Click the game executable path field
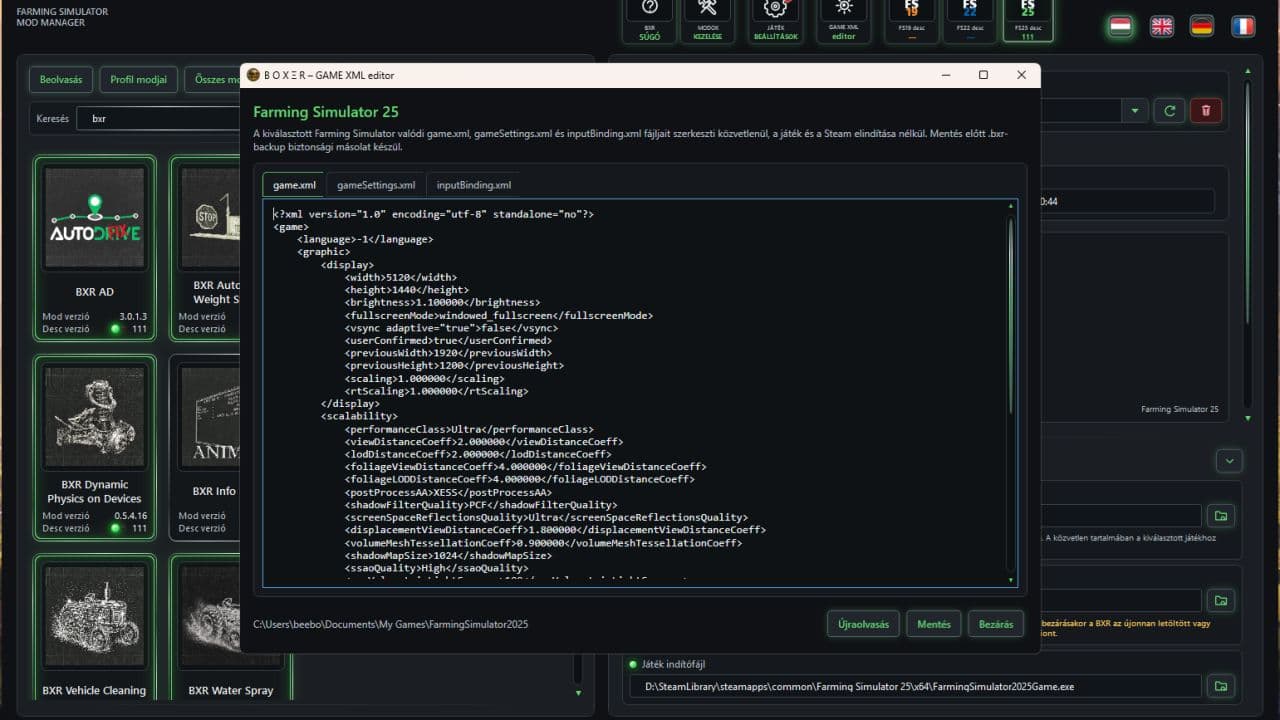The image size is (1280, 720). coord(914,686)
